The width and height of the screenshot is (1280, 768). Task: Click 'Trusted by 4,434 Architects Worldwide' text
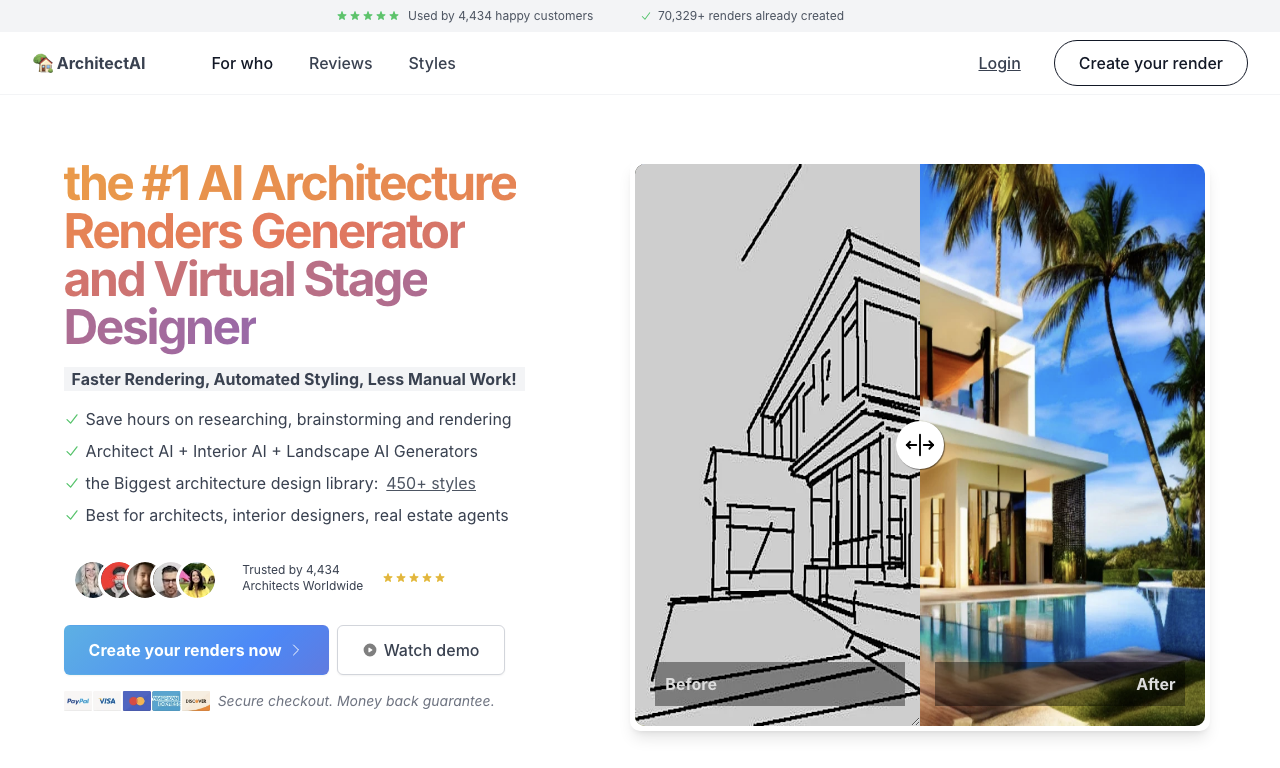point(302,578)
